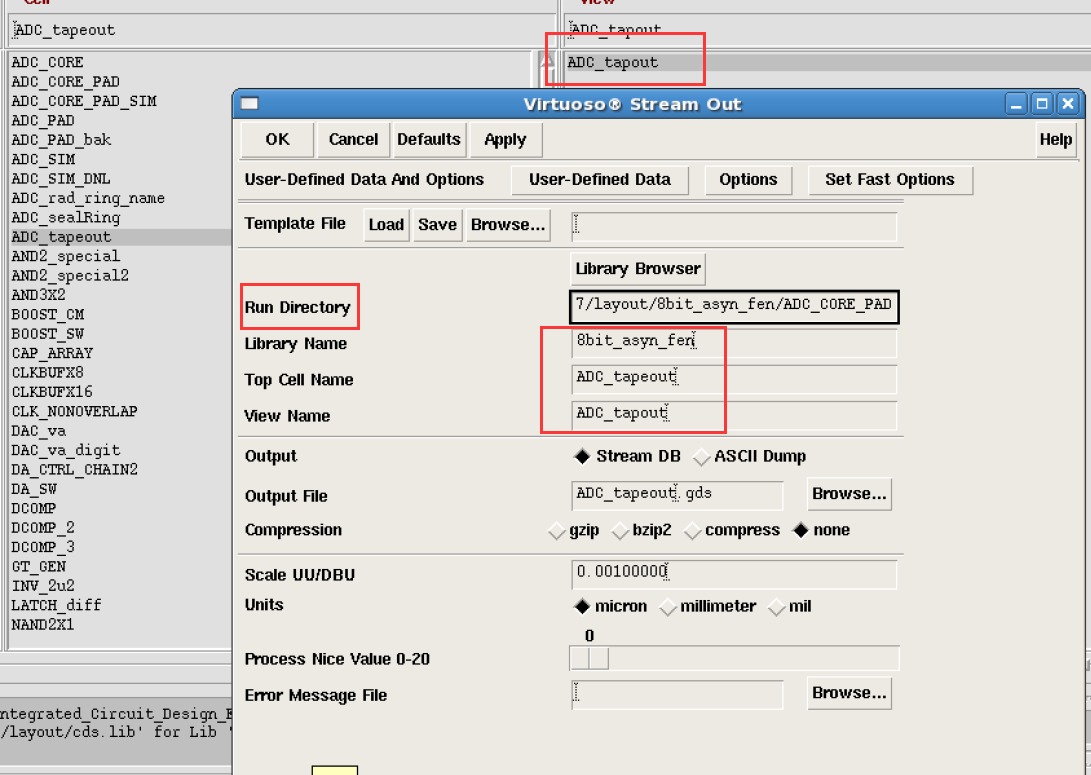
Task: Cancel the Stream Out dialog
Action: 353,140
